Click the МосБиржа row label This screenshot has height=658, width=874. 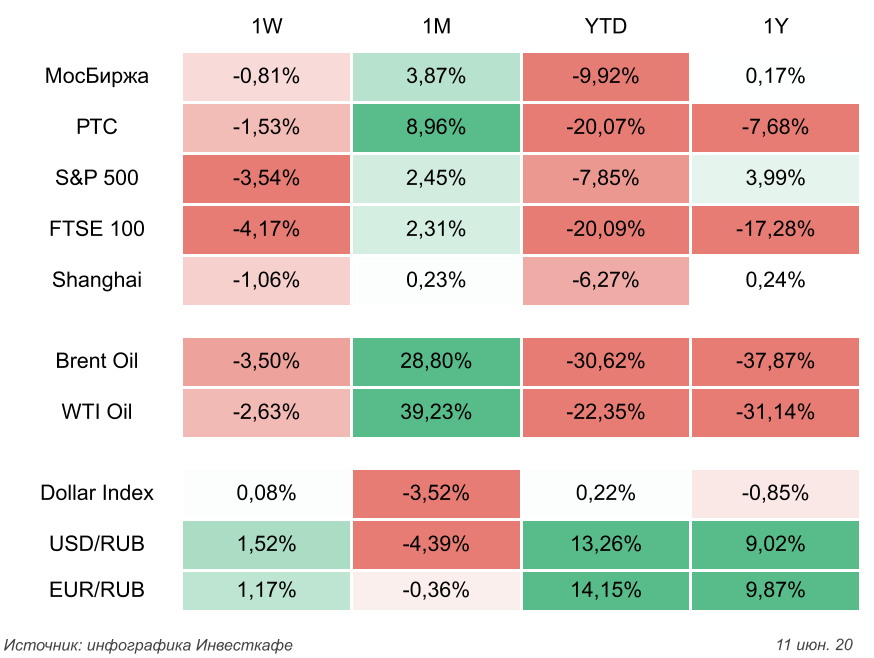coord(97,76)
